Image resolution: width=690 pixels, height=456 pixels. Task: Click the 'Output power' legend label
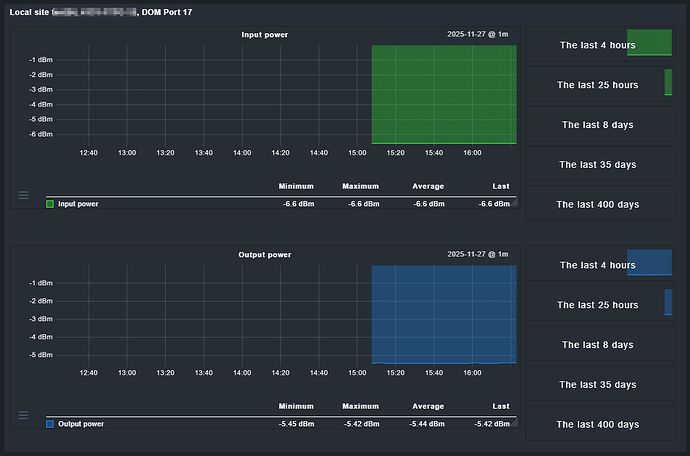tap(83, 424)
